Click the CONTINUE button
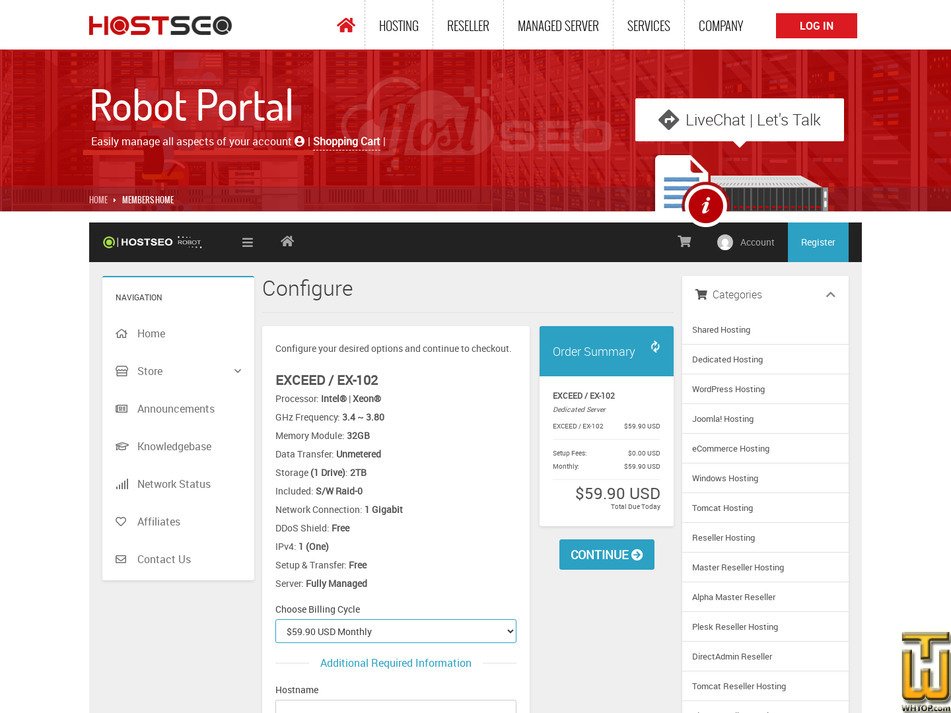951x713 pixels. click(606, 554)
